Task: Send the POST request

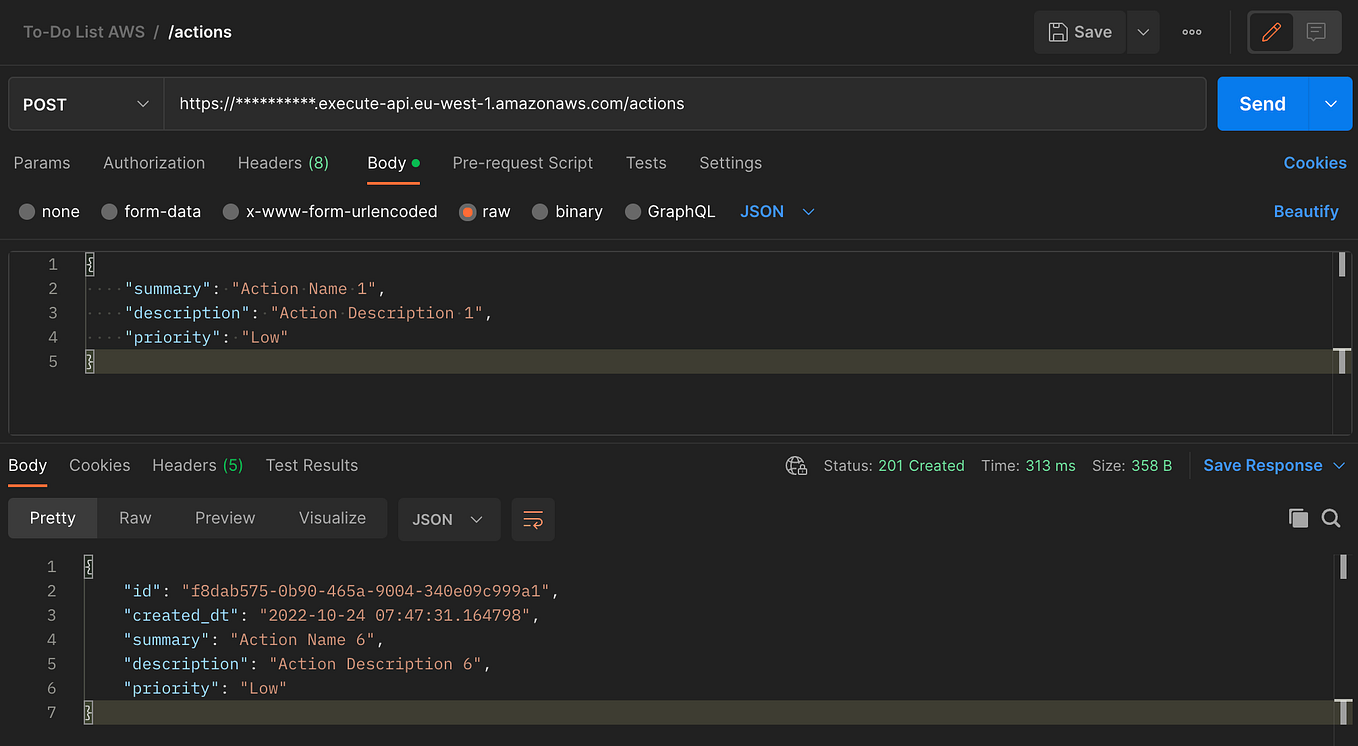Action: click(x=1261, y=103)
